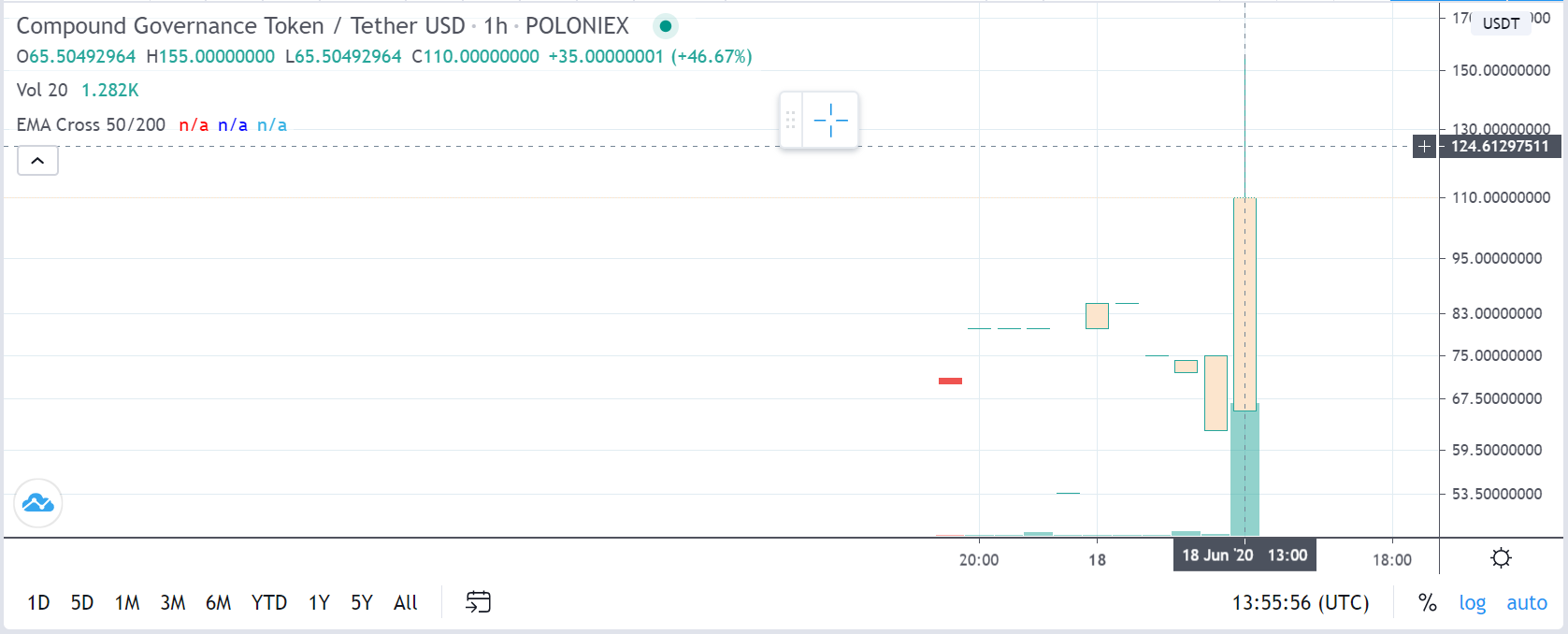
Task: Open timezone menu at 13:55:56 (UTC)
Action: coord(1300,603)
